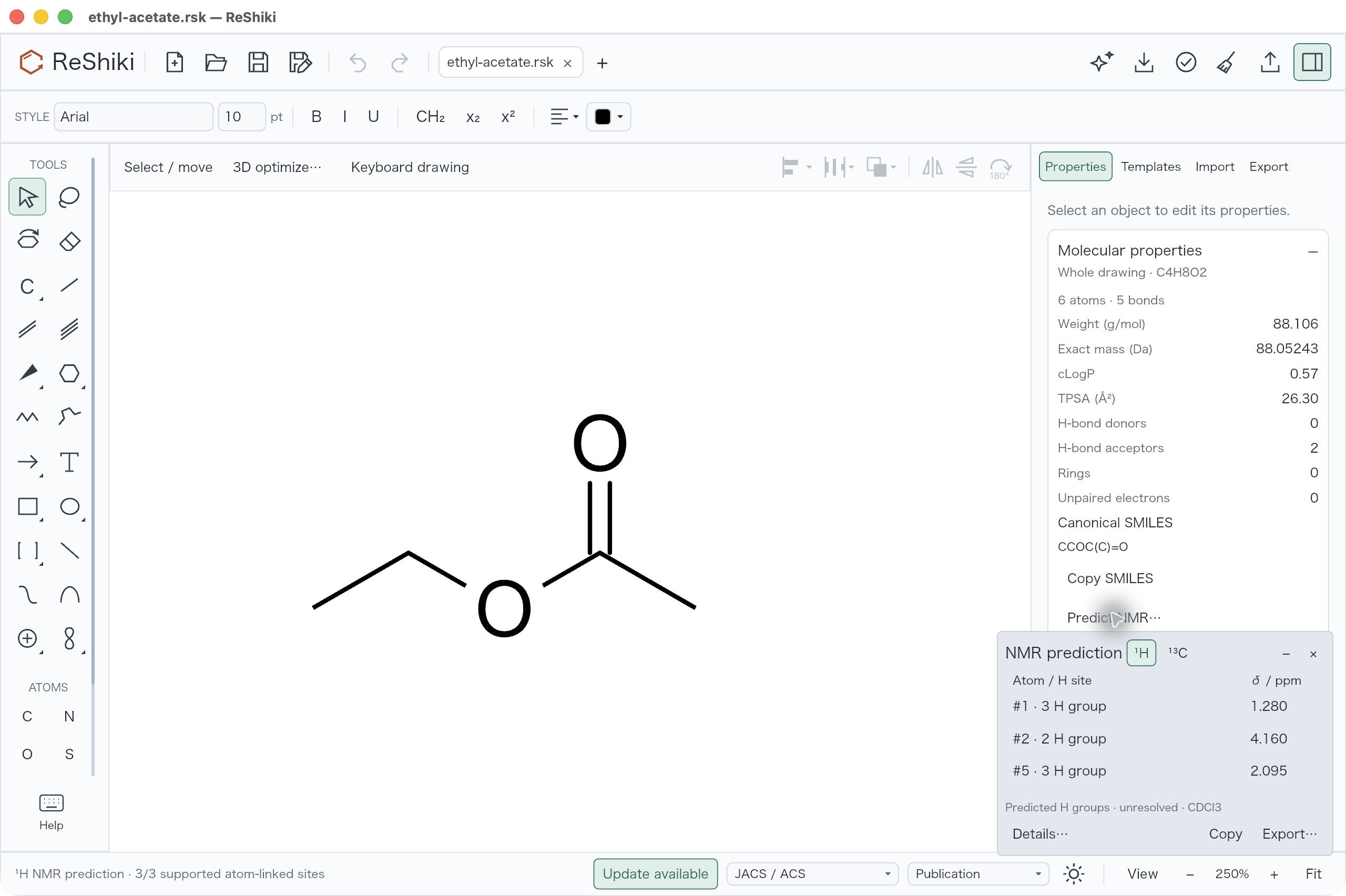Switch to the Templates tab
The width and height of the screenshot is (1346, 896).
click(1150, 166)
